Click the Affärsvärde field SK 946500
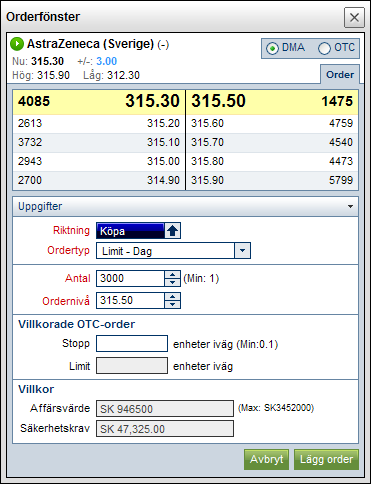The height and width of the screenshot is (484, 371). pos(165,409)
